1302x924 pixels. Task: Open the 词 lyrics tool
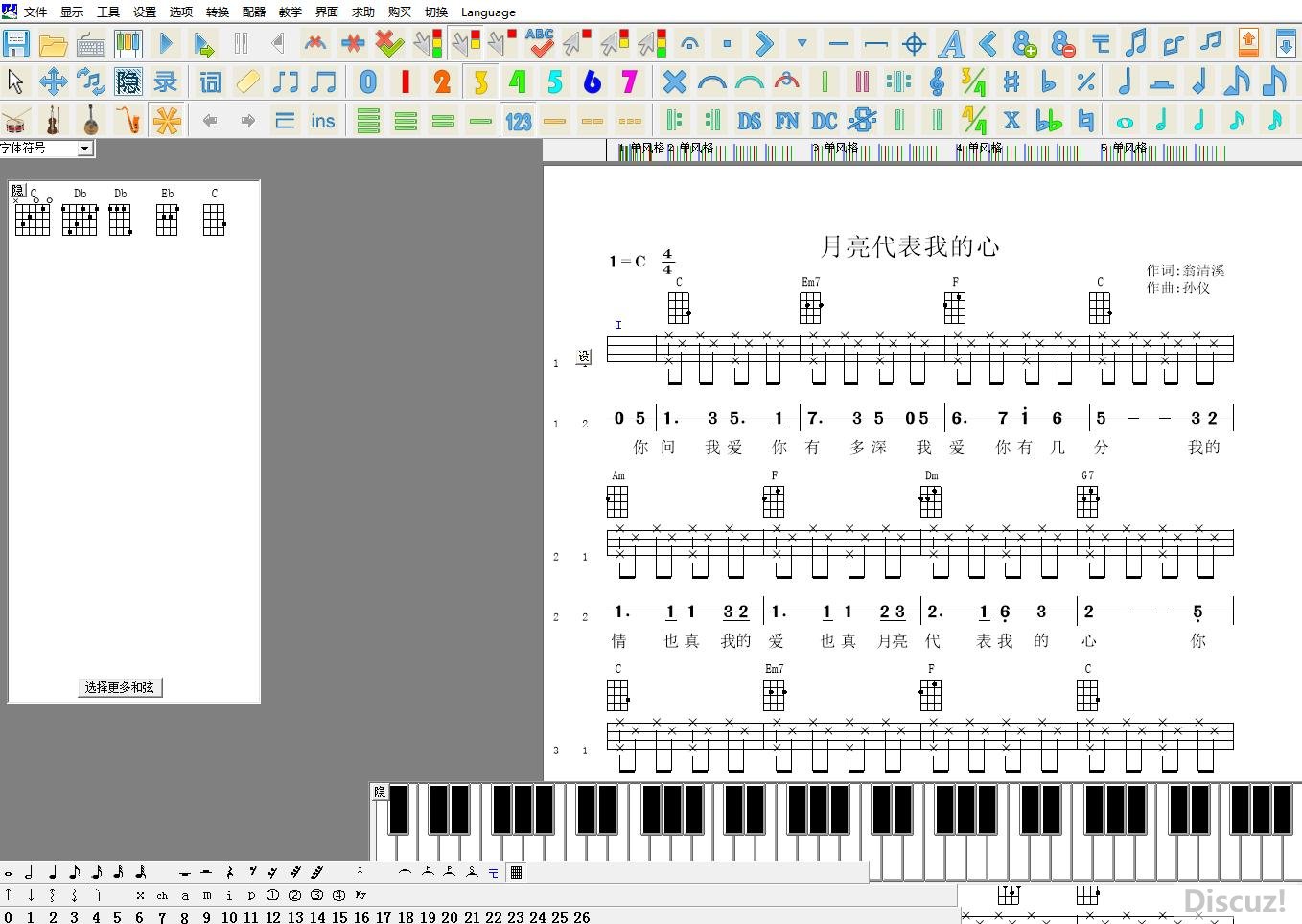pos(210,81)
